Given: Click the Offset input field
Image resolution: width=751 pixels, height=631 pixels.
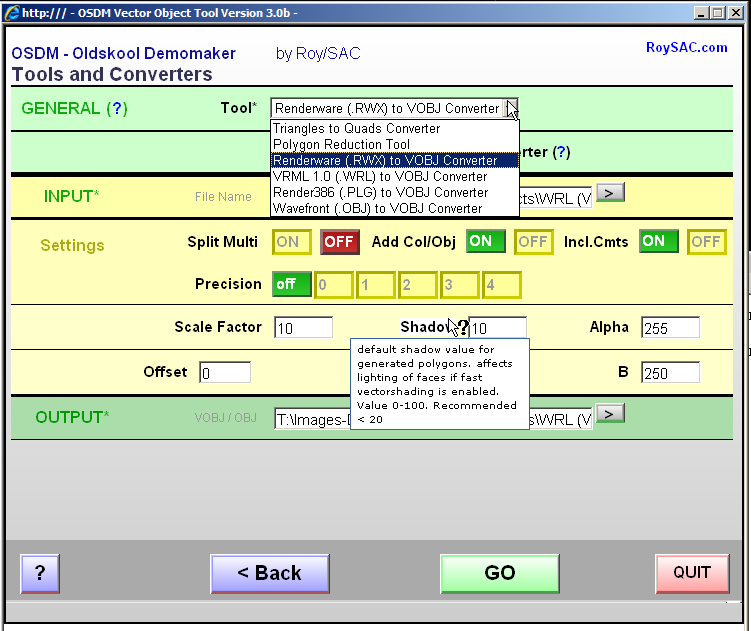Looking at the screenshot, I should click(225, 373).
